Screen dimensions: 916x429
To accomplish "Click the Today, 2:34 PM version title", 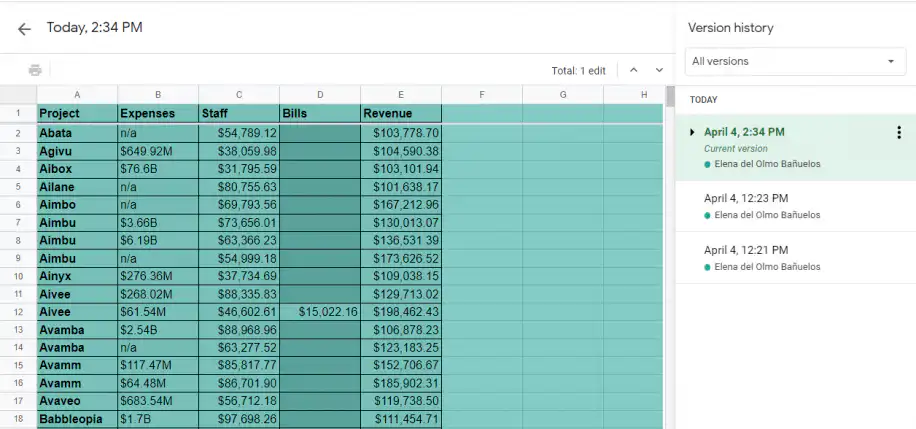I will 95,27.
